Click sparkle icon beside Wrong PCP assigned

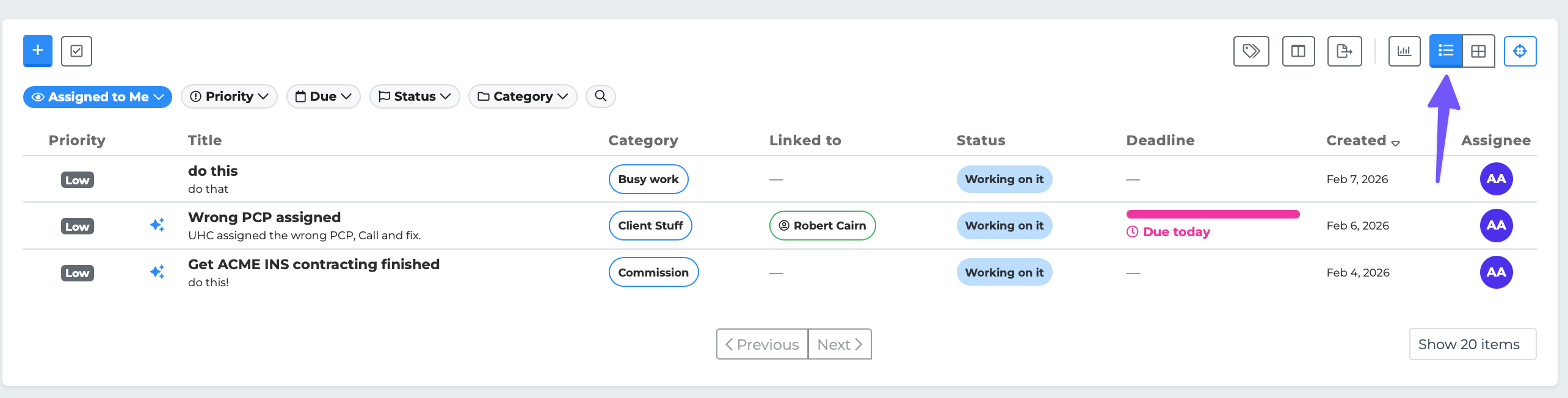[157, 225]
